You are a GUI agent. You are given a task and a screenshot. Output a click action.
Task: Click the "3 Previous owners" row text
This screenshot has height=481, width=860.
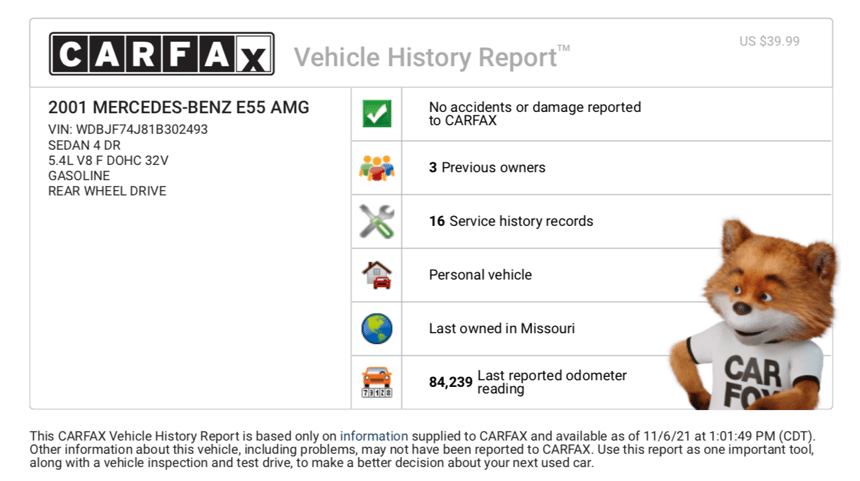(x=487, y=168)
